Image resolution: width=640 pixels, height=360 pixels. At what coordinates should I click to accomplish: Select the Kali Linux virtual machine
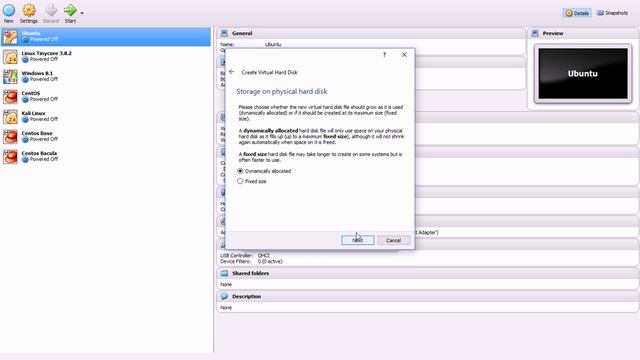106,116
